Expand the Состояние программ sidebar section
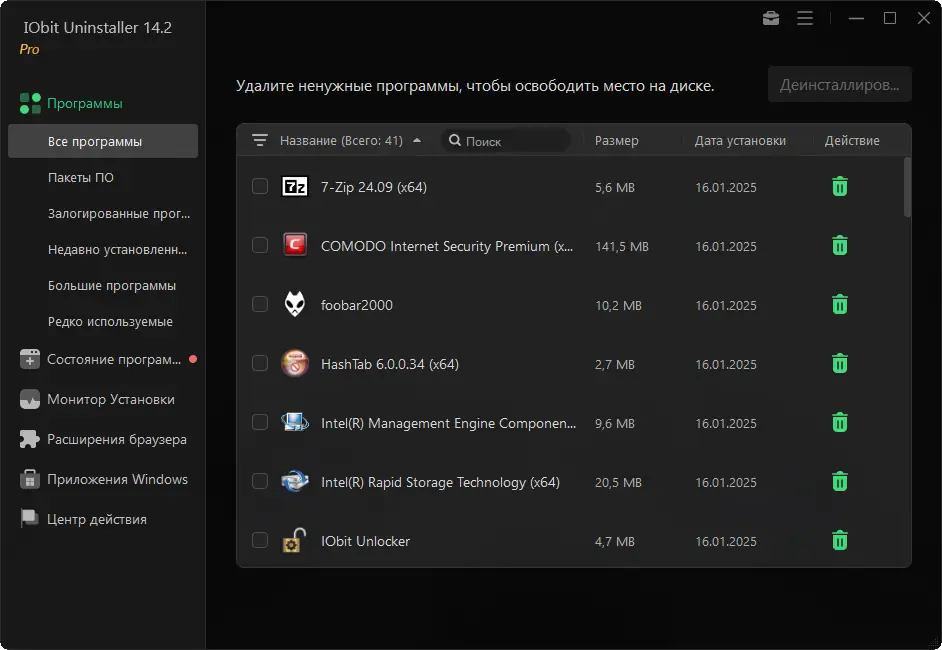Screen dimensions: 942x650 114,359
